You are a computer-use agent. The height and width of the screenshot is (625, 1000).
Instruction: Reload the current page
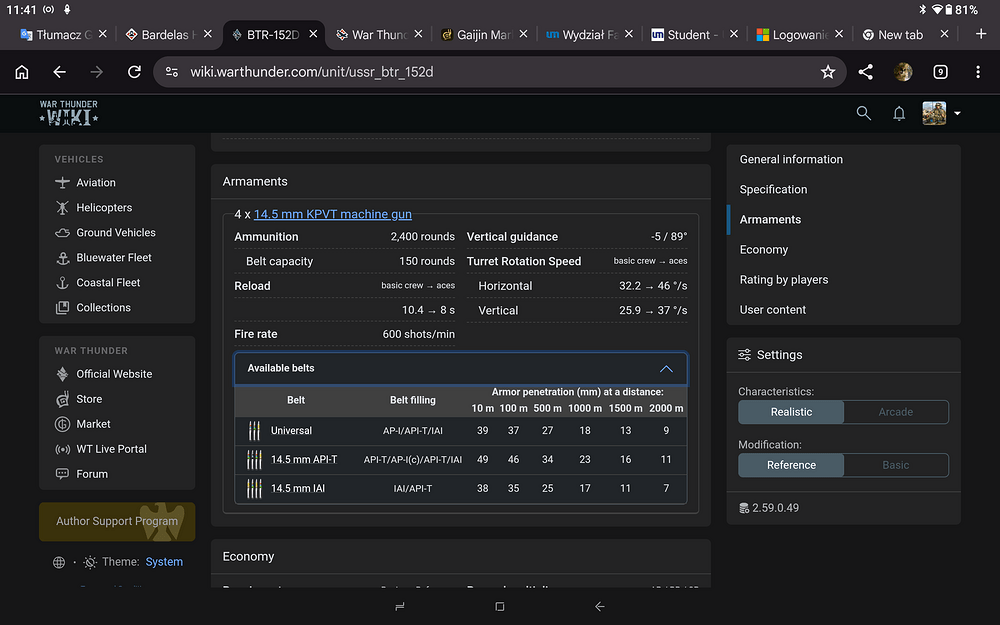pos(134,72)
